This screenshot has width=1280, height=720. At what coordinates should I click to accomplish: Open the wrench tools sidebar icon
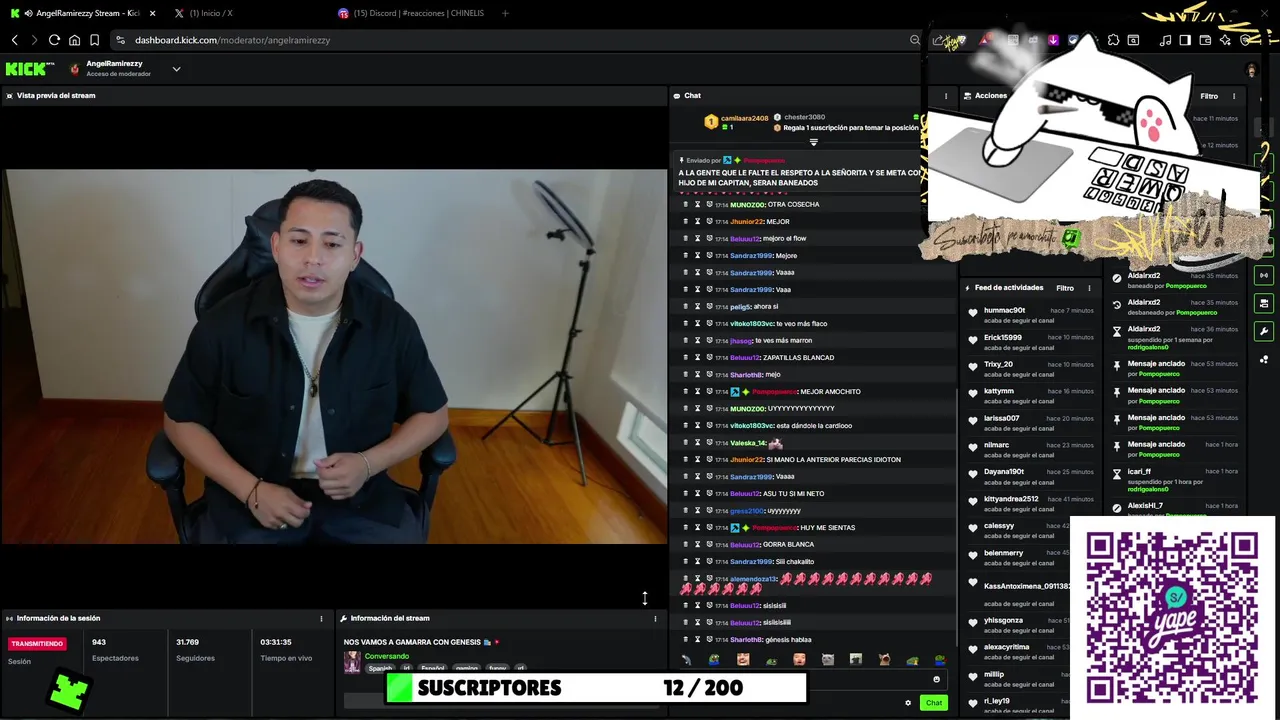(1264, 331)
